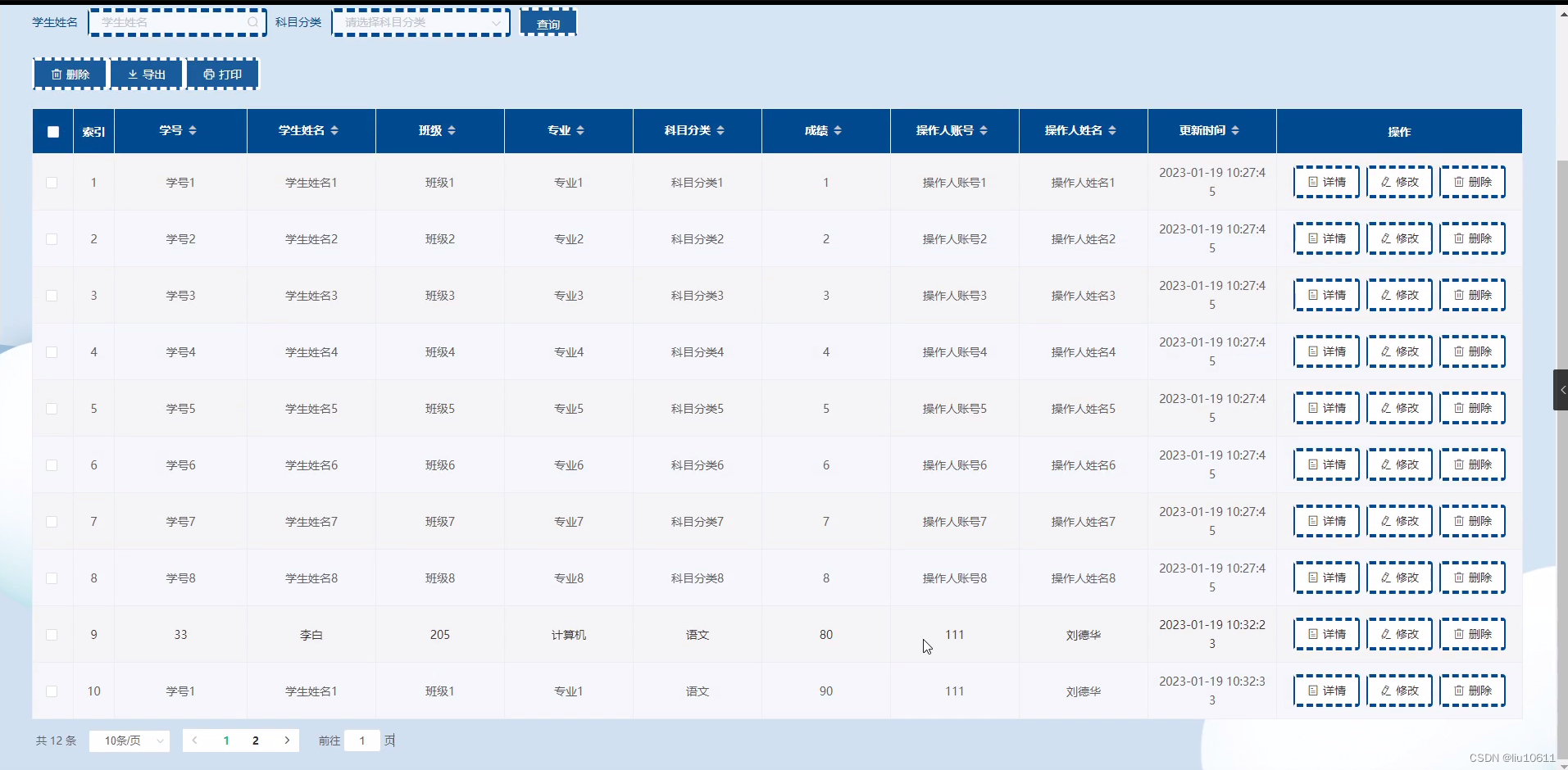Sort by 操作人账号 column arrows
The width and height of the screenshot is (1568, 770).
[x=984, y=130]
